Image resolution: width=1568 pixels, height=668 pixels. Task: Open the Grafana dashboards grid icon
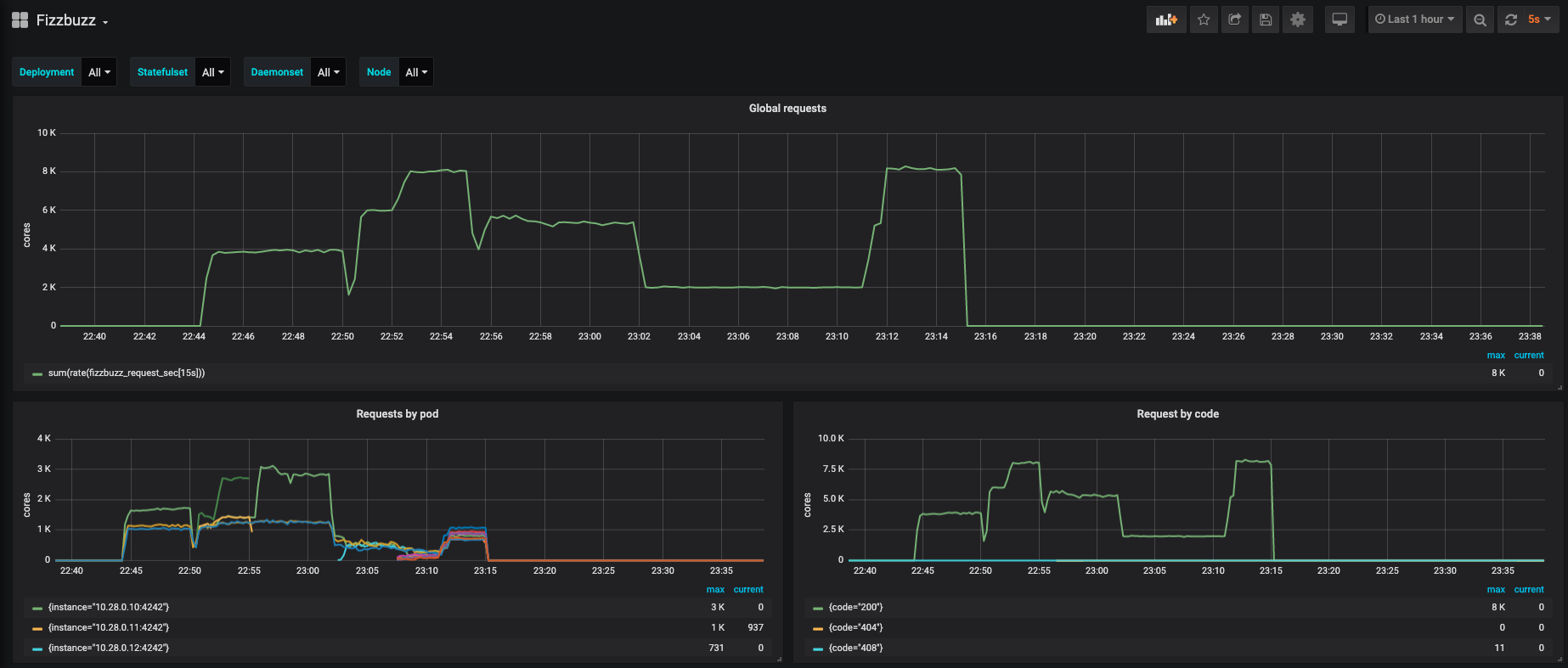(20, 20)
